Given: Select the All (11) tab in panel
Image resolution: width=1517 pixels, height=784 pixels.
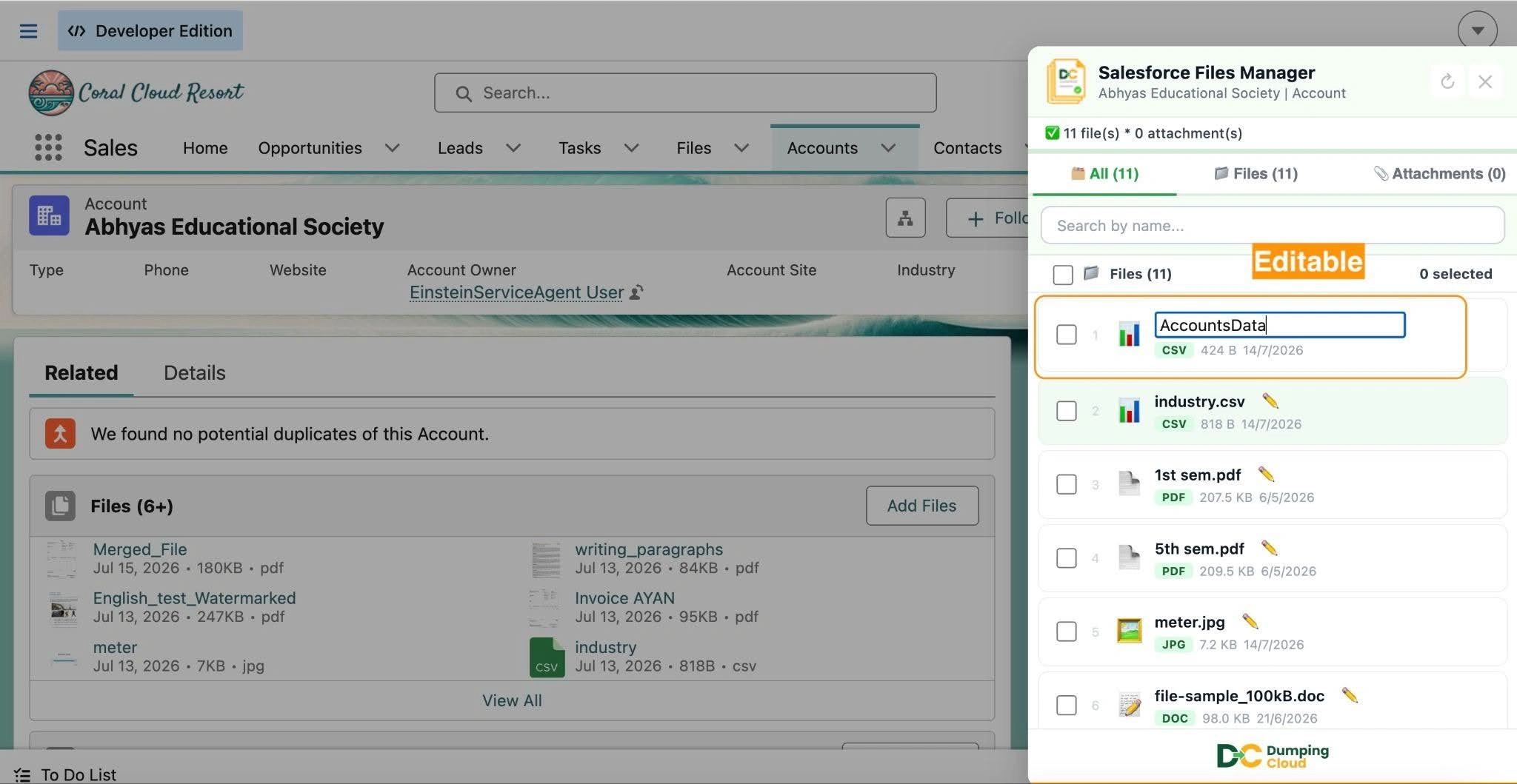Looking at the screenshot, I should [1104, 173].
